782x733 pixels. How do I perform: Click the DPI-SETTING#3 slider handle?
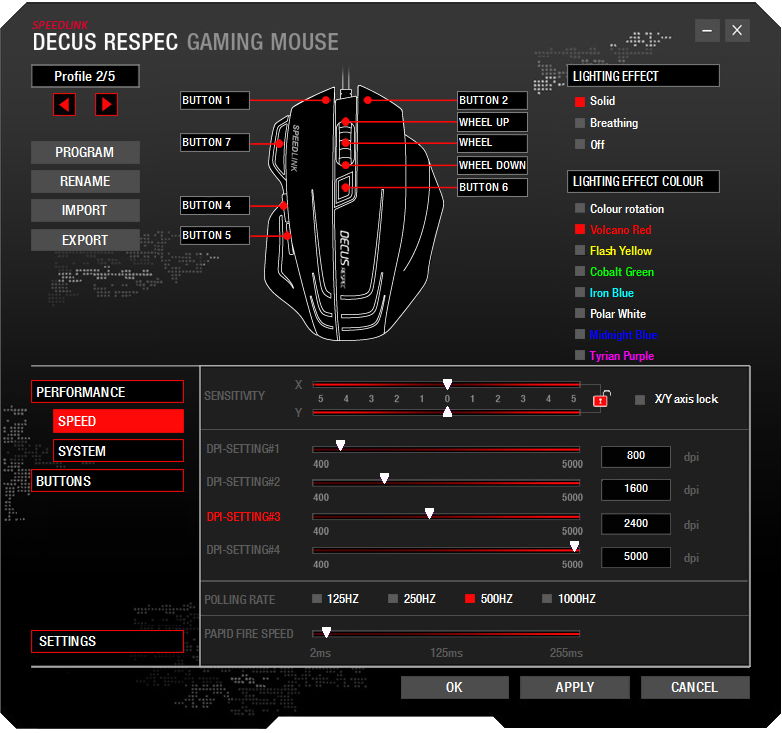429,513
